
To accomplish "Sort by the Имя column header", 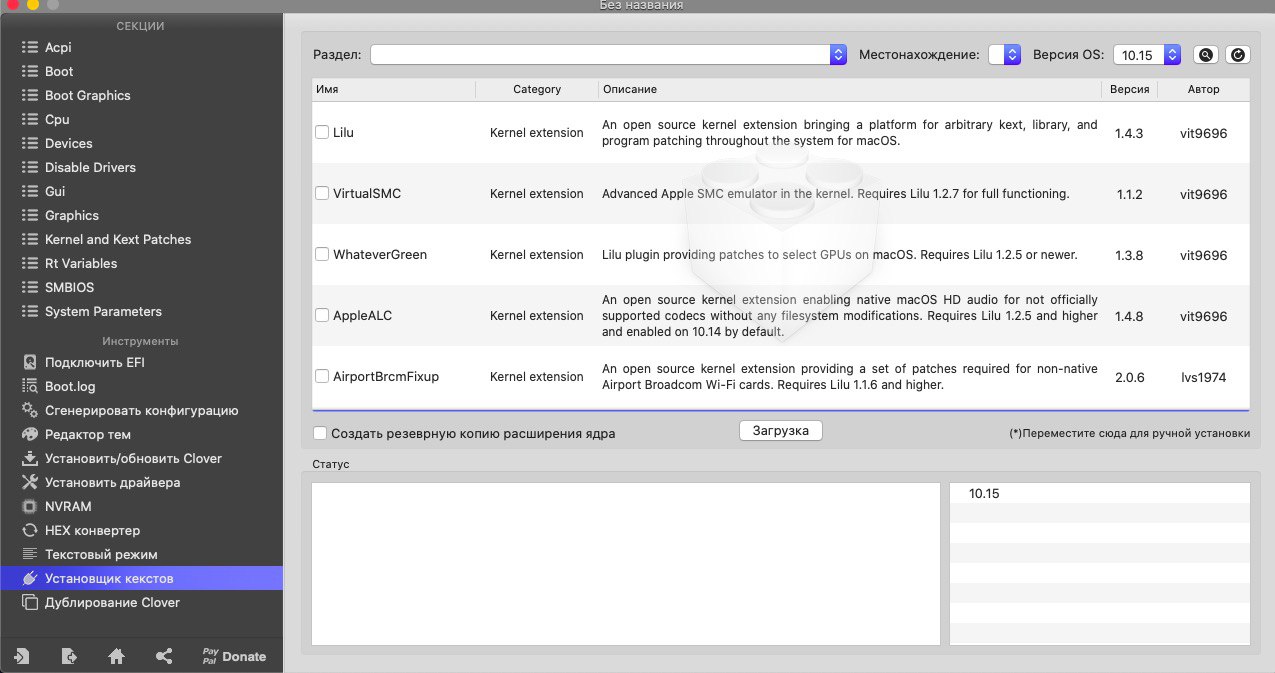I will coord(393,89).
